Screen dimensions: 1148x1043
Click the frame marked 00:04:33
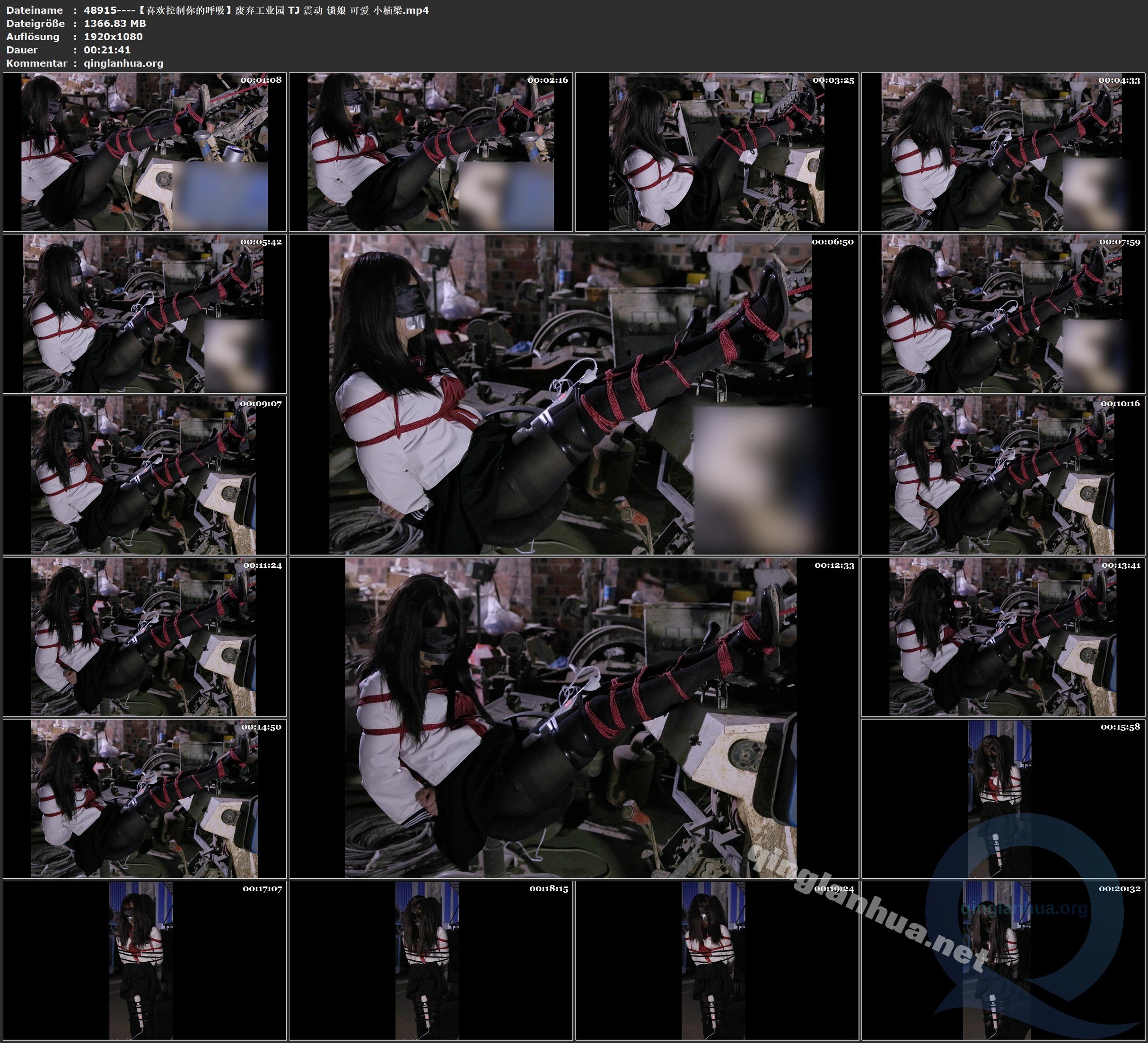coord(1003,152)
